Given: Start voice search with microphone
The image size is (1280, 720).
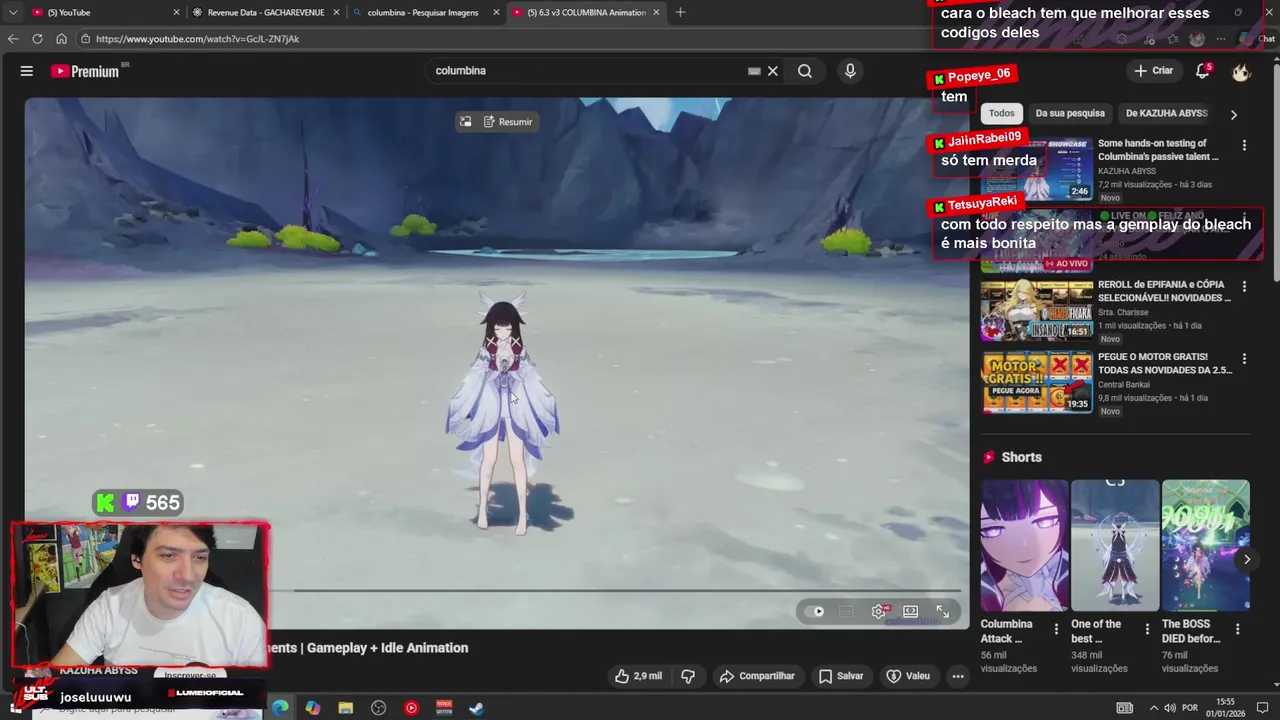Looking at the screenshot, I should click(x=850, y=71).
